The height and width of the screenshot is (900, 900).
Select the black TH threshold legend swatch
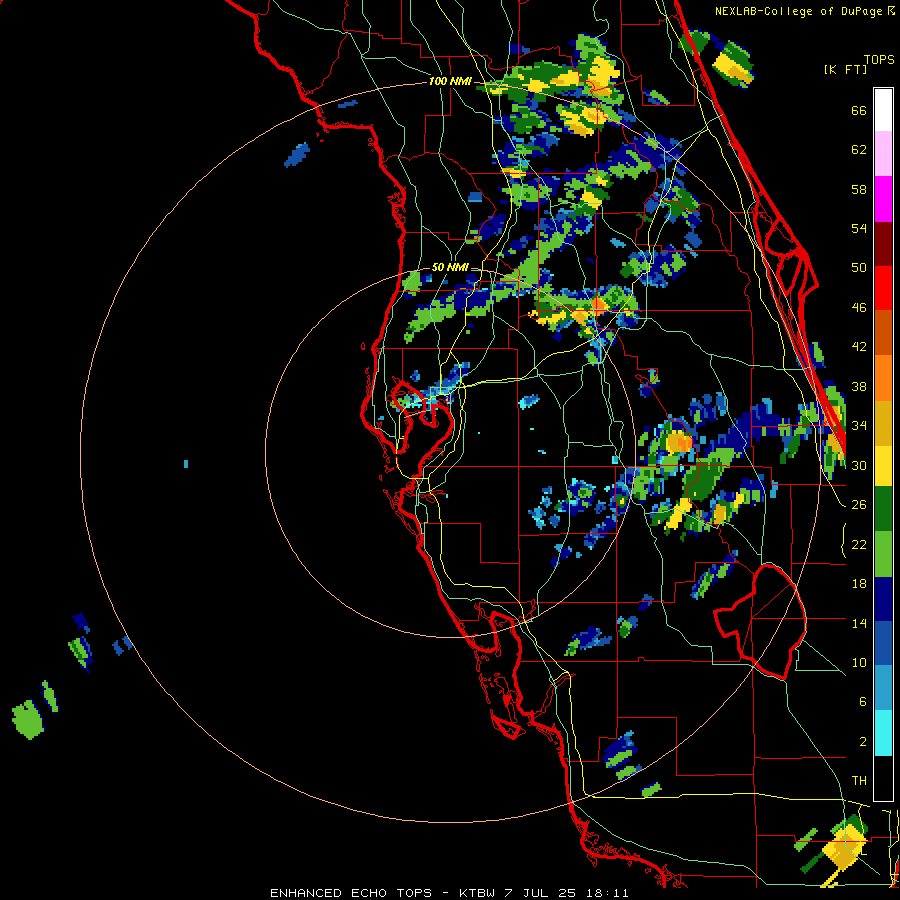[883, 778]
